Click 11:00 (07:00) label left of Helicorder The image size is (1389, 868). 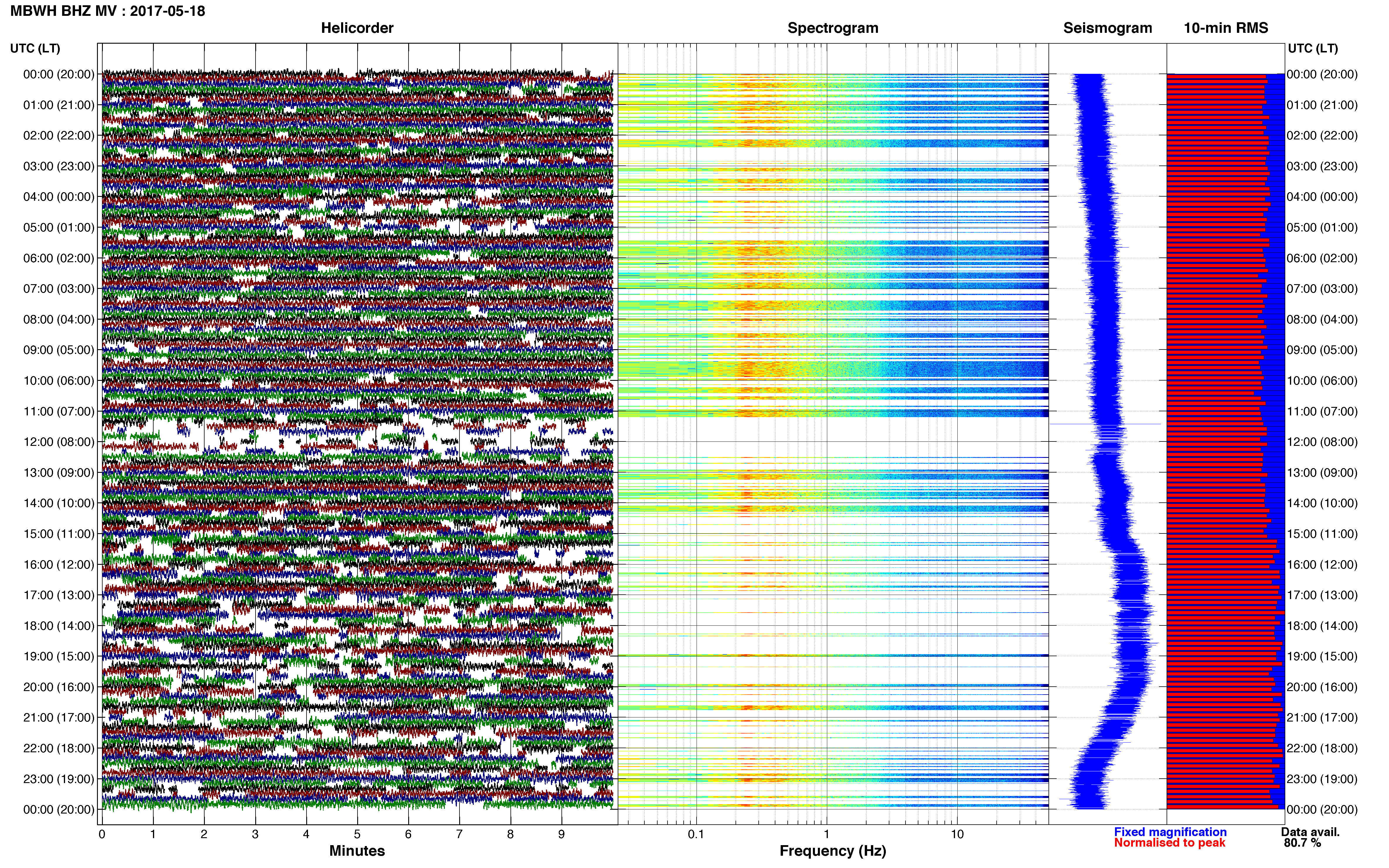59,412
